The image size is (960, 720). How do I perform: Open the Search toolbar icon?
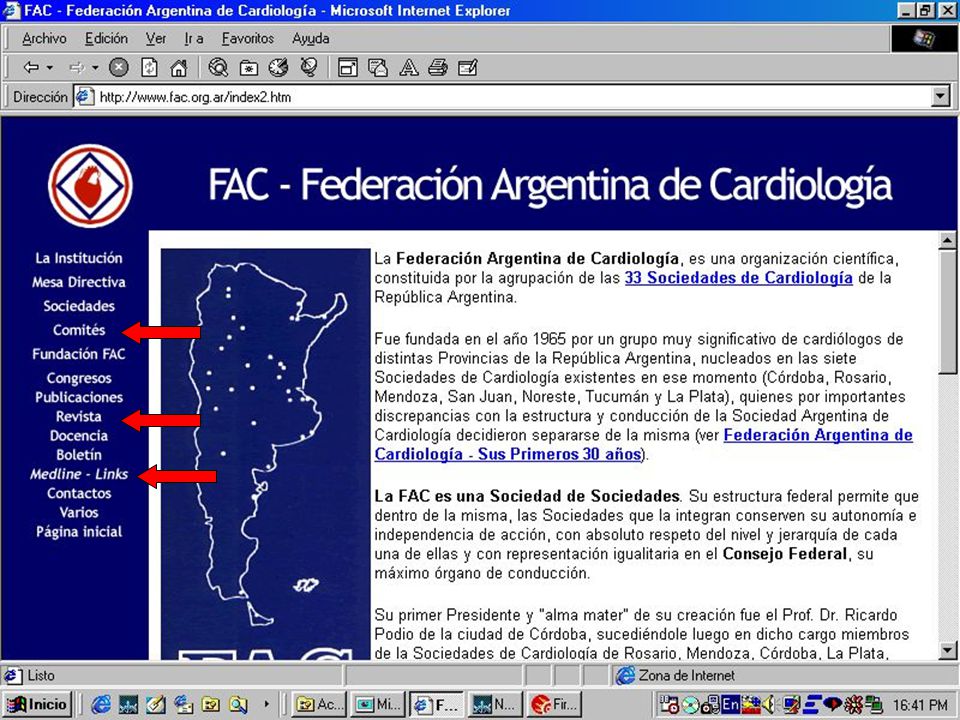click(x=218, y=67)
